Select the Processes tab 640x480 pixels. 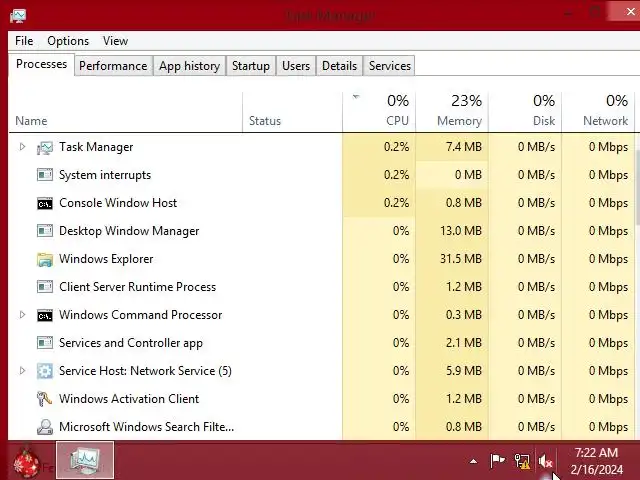click(x=41, y=64)
